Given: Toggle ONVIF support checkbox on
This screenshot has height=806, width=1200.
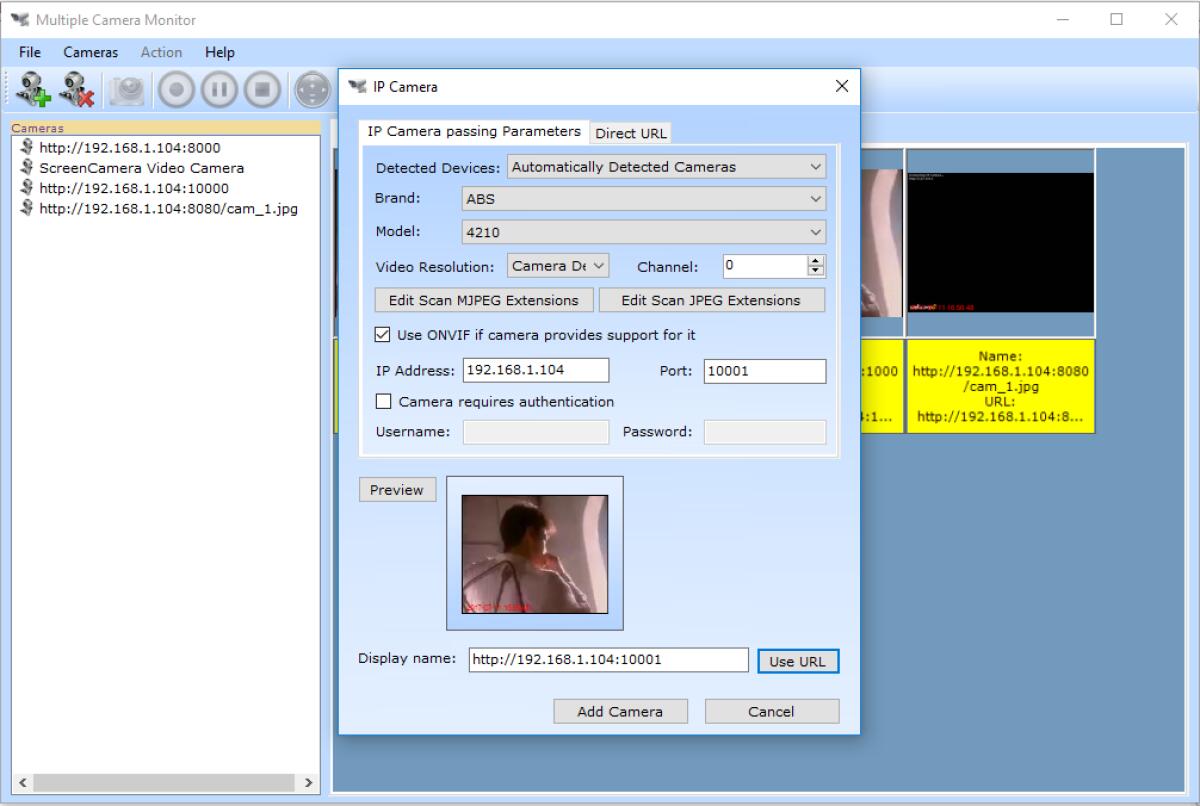Looking at the screenshot, I should pos(382,335).
